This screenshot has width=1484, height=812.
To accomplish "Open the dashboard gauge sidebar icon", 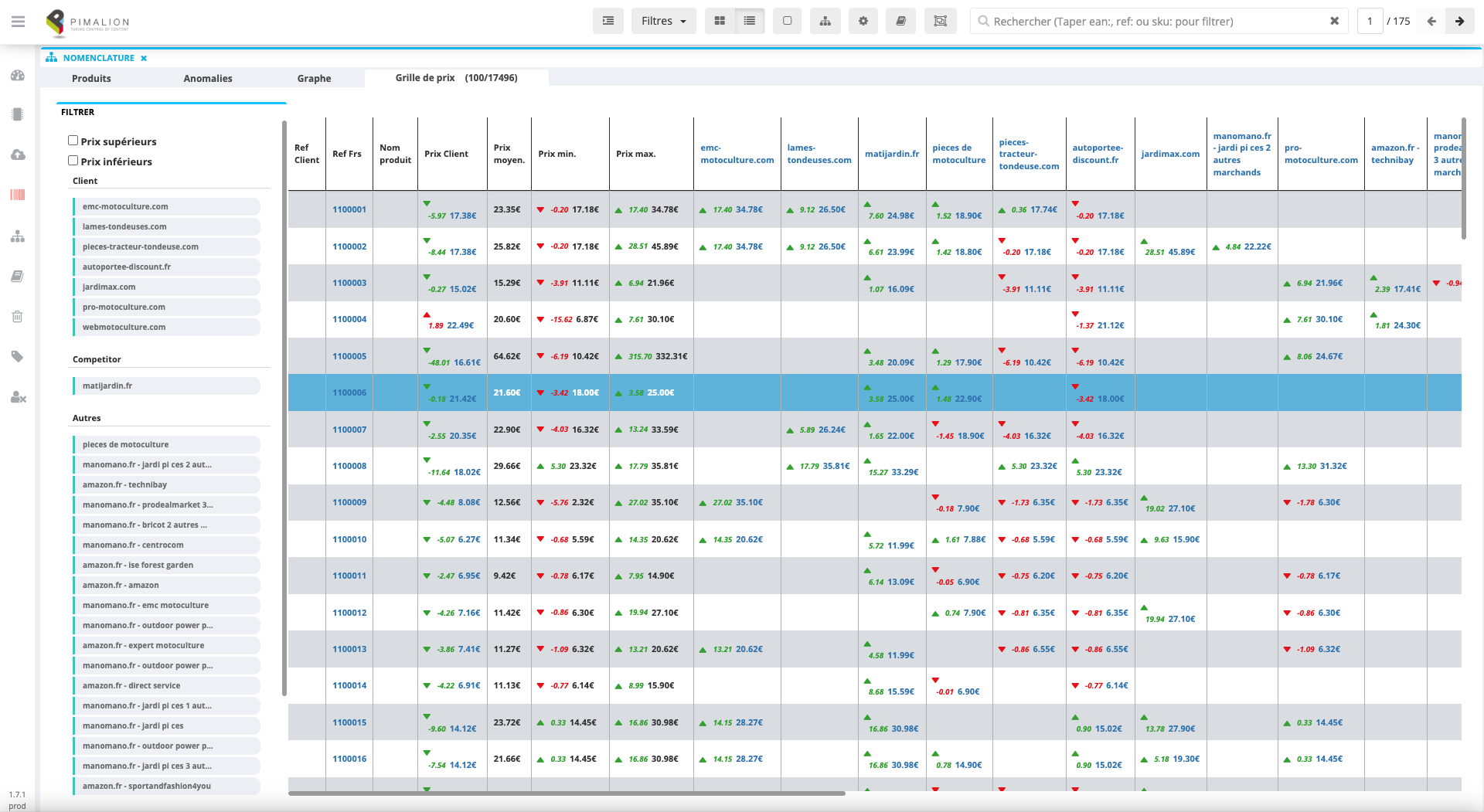I will point(18,75).
